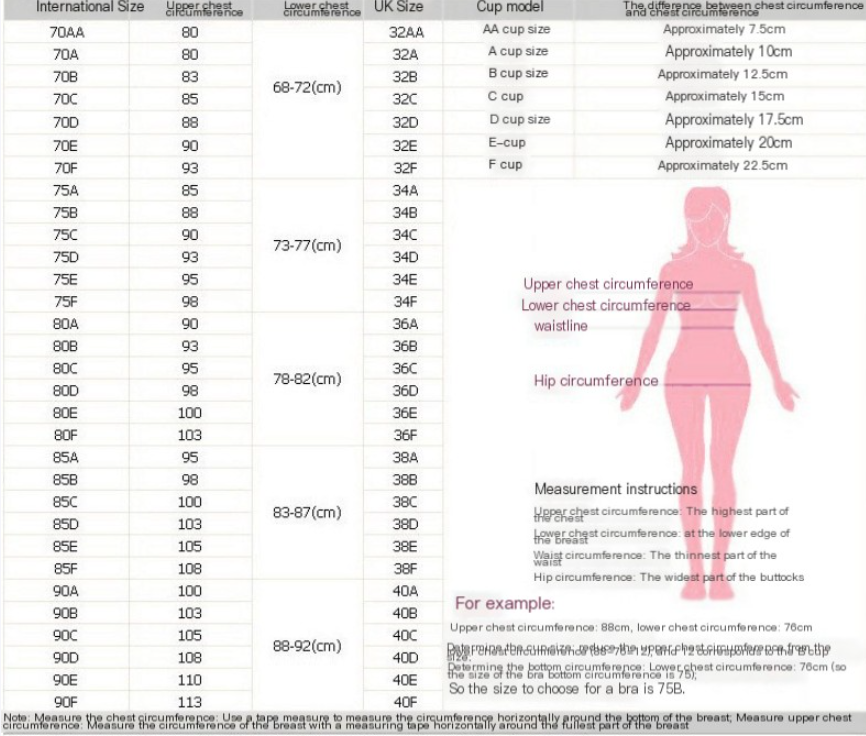The width and height of the screenshot is (866, 736).
Task: Click the Hip circumference label on the figure
Action: pos(596,381)
